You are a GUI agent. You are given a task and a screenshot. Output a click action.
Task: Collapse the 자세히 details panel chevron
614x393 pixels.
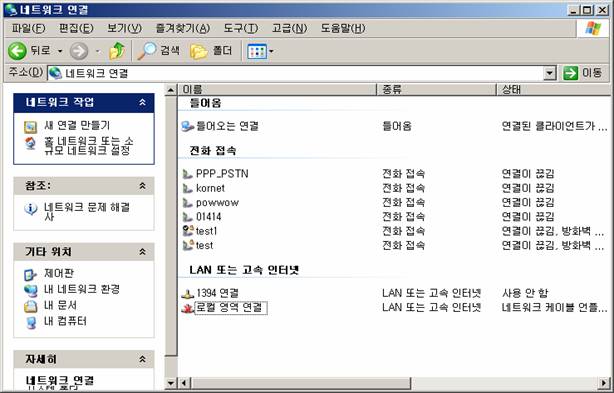(x=143, y=359)
